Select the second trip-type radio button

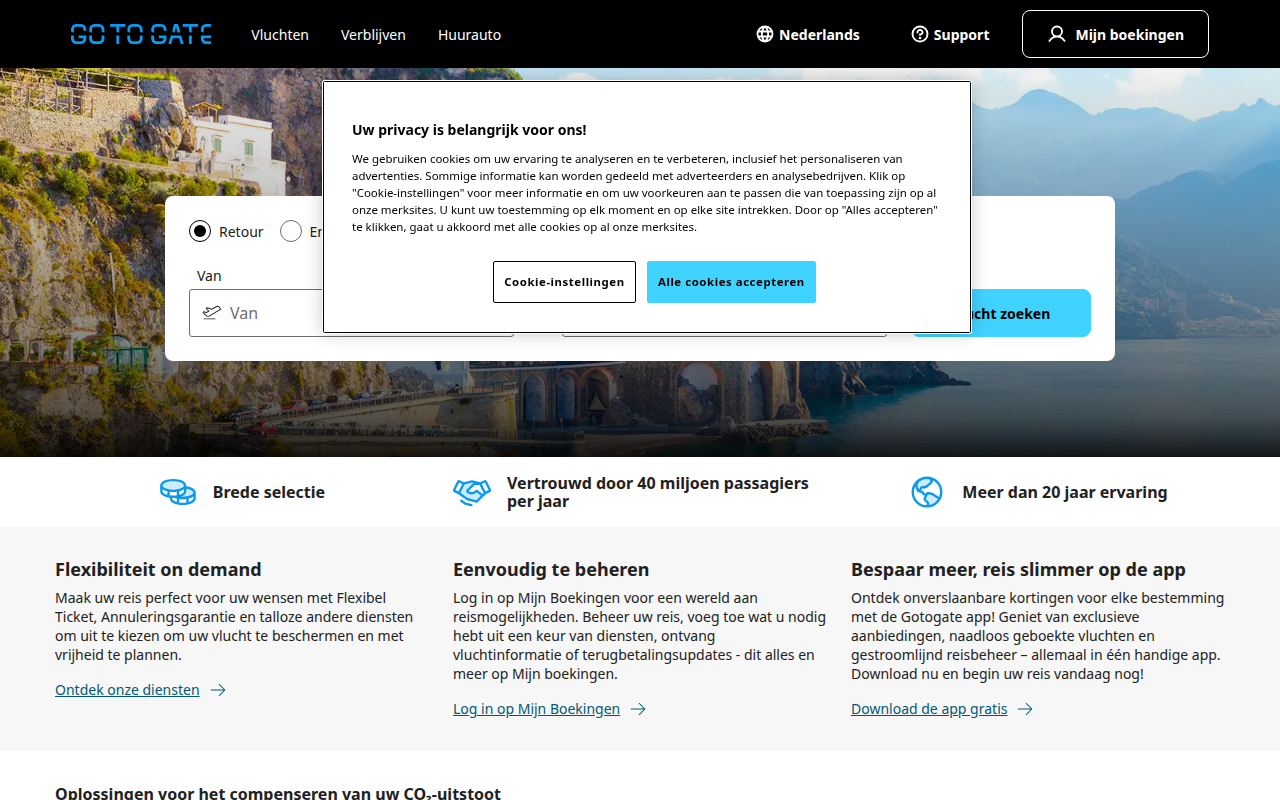point(291,231)
